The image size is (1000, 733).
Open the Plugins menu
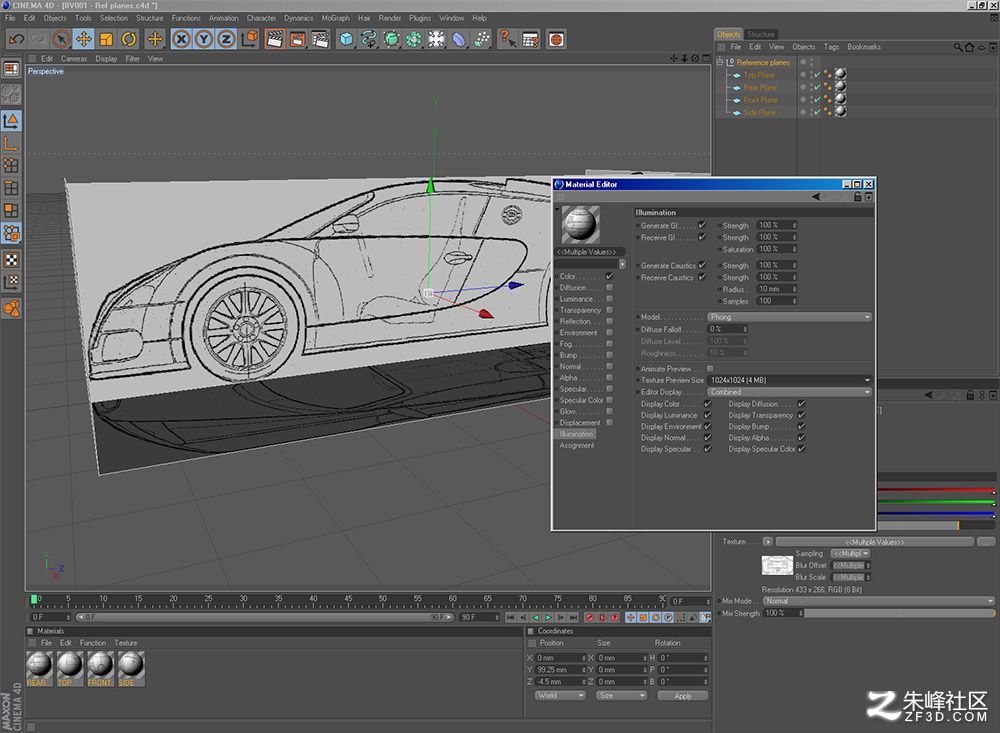click(x=420, y=18)
